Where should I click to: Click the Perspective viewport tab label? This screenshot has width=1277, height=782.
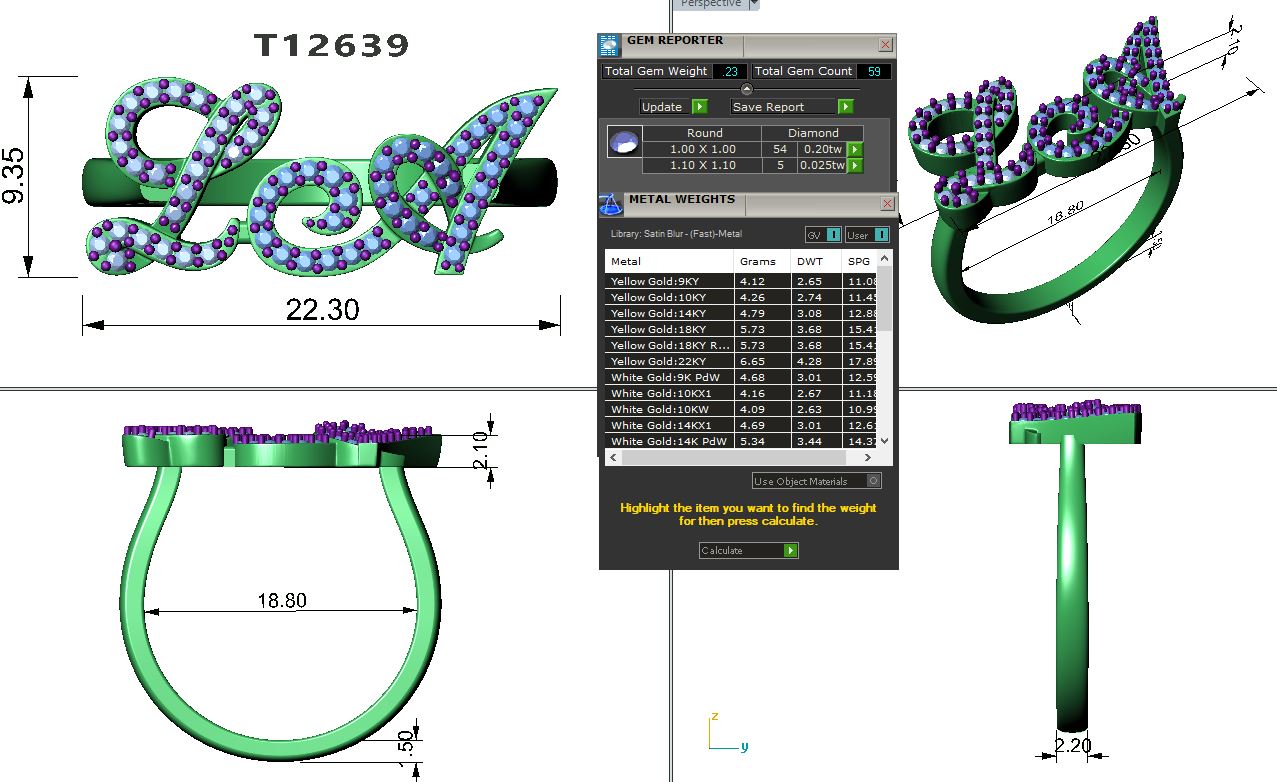(711, 4)
